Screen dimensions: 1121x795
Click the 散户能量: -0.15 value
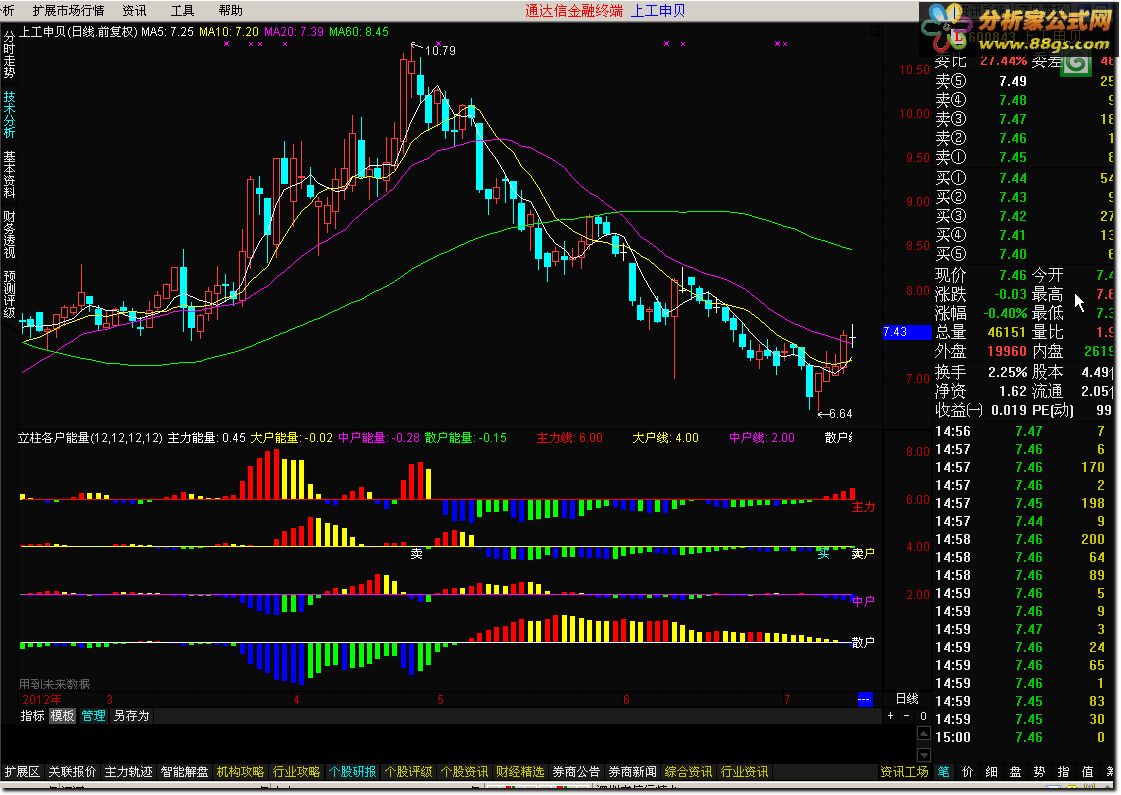pyautogui.click(x=465, y=438)
